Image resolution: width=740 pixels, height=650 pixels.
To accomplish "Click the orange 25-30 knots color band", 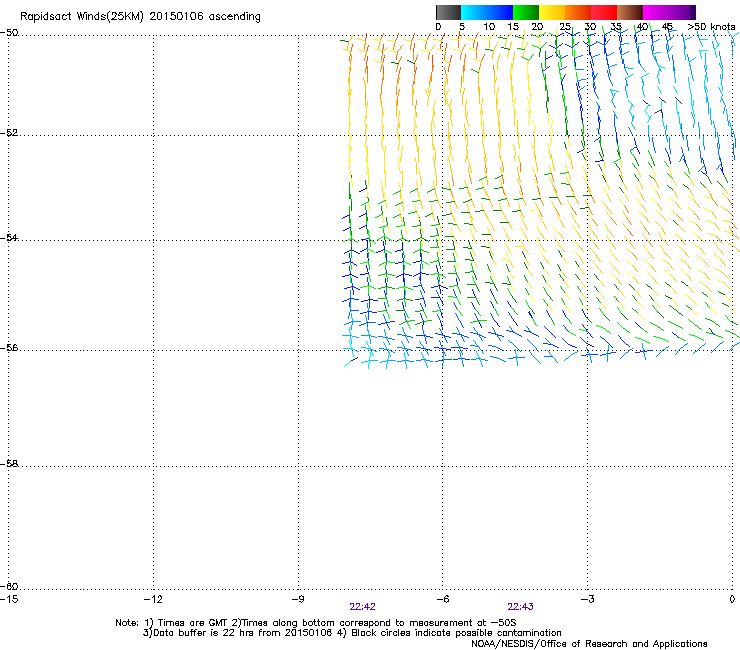I will tap(578, 12).
